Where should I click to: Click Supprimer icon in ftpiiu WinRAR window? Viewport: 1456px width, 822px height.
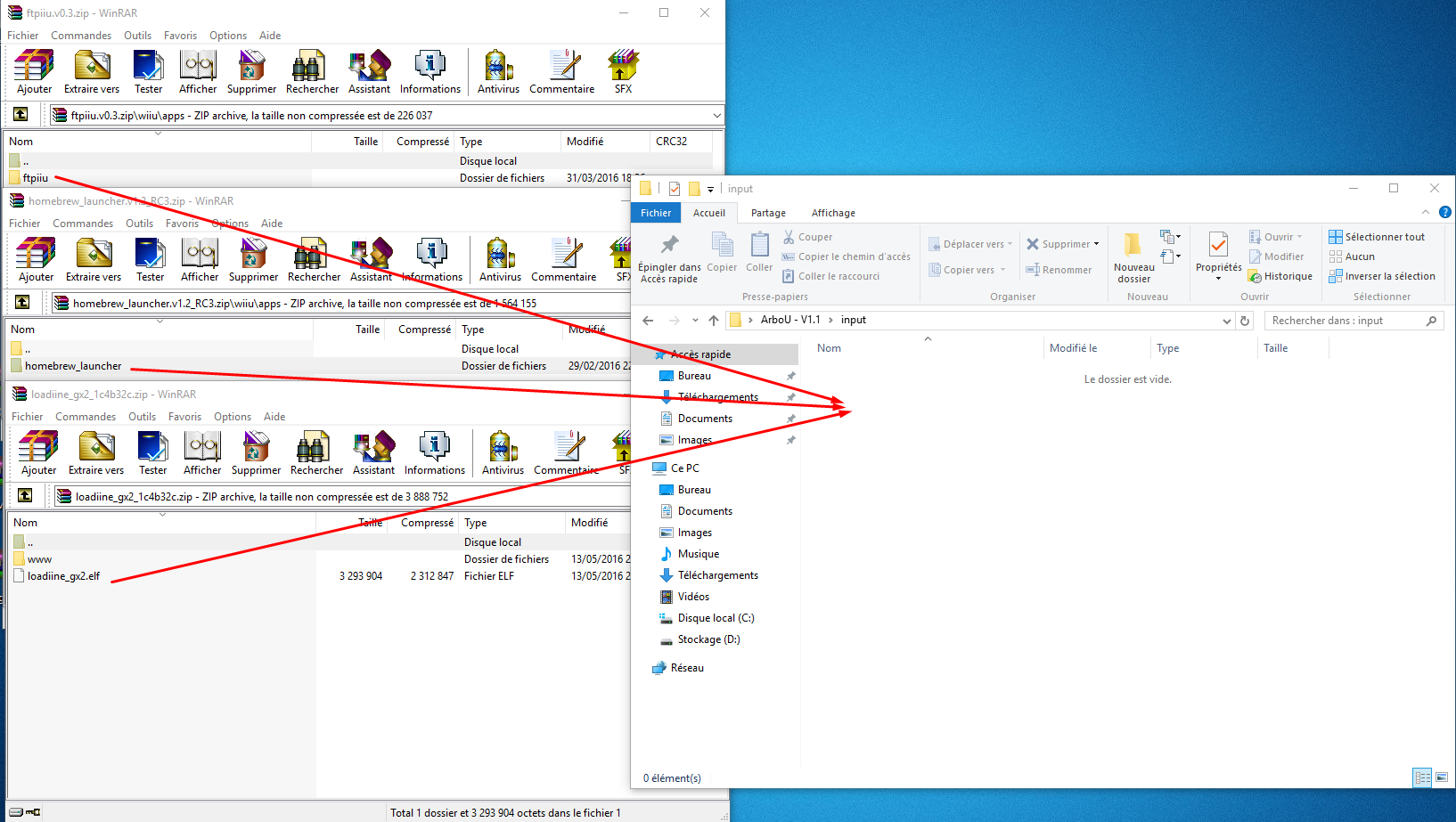pyautogui.click(x=251, y=72)
